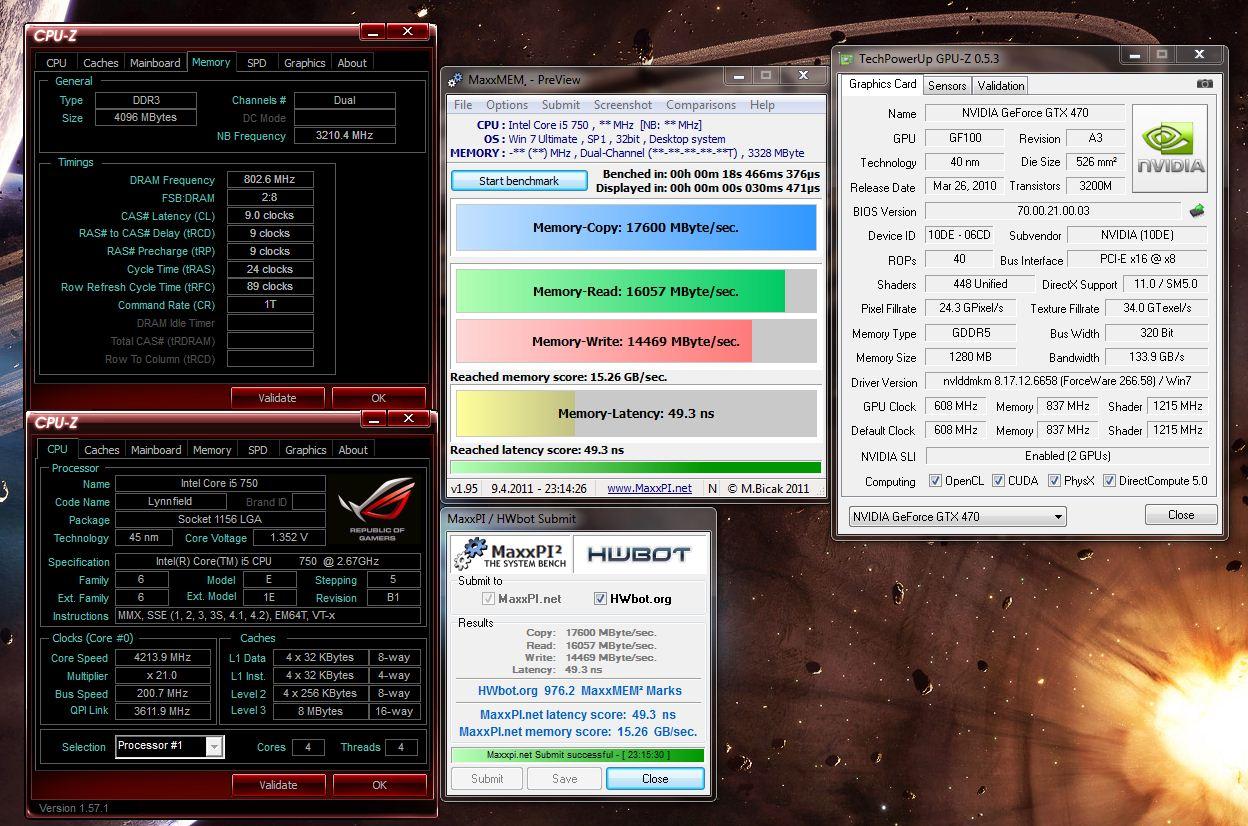Click the MaxxPI² System Bench logo
1248x826 pixels.
click(511, 554)
